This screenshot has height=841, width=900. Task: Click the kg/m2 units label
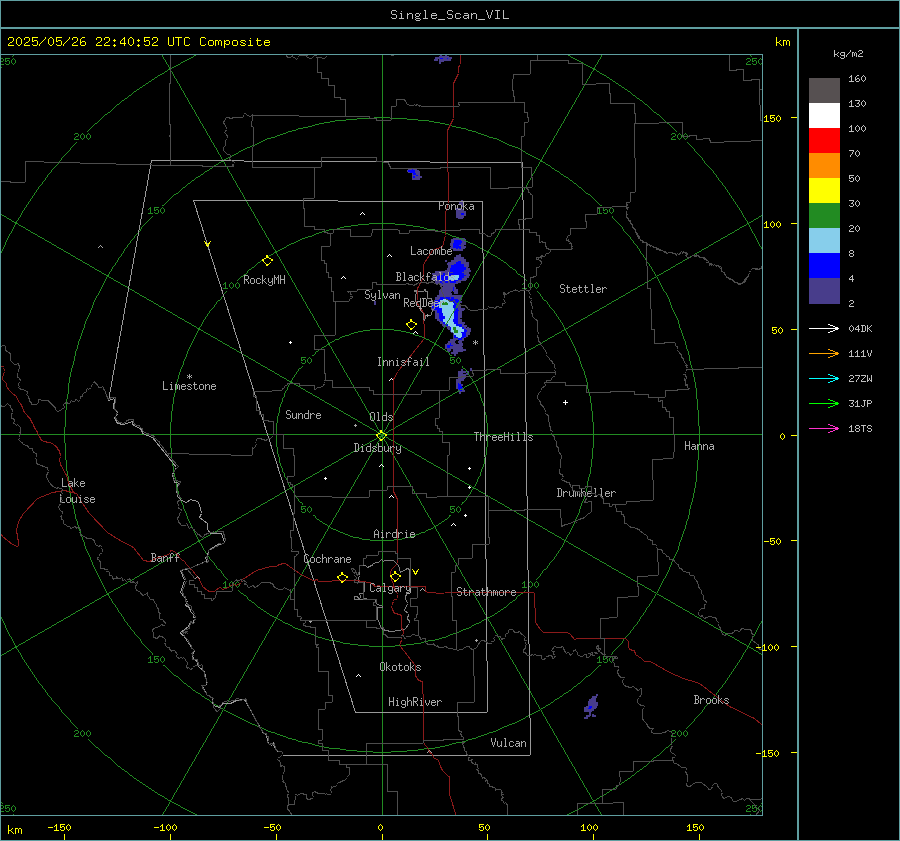click(848, 54)
